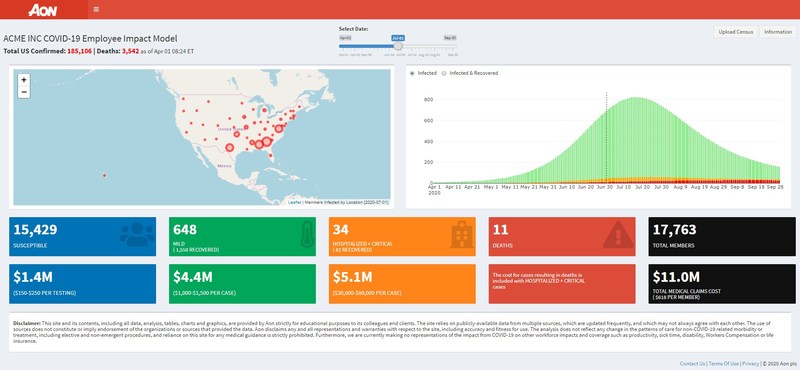Click the $11.0M total medical claims card
Image resolution: width=800 pixels, height=370 pixels.
click(721, 284)
